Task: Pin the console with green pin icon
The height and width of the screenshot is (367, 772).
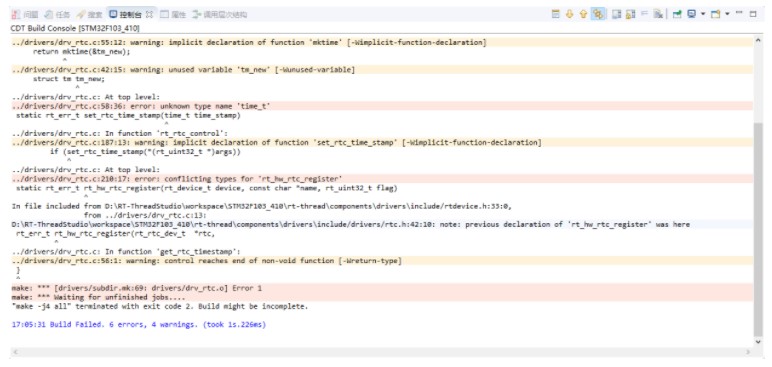Action: click(677, 14)
